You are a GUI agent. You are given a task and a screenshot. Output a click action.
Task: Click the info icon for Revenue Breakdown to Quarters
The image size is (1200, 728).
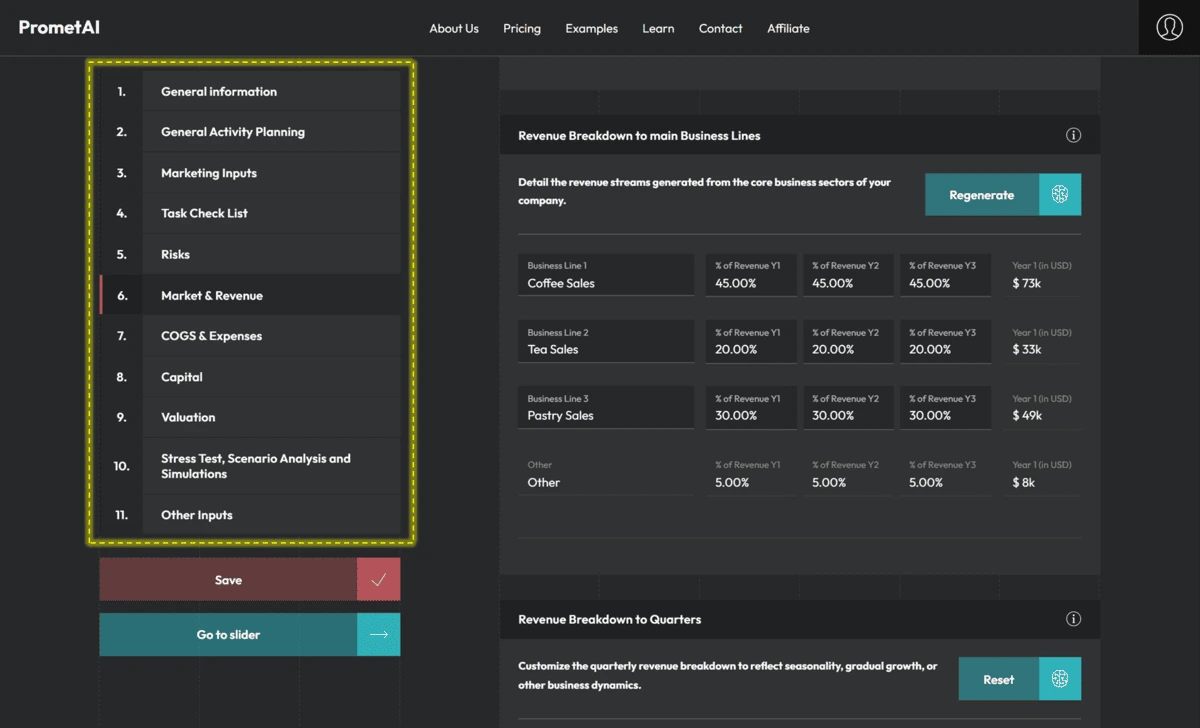point(1073,619)
